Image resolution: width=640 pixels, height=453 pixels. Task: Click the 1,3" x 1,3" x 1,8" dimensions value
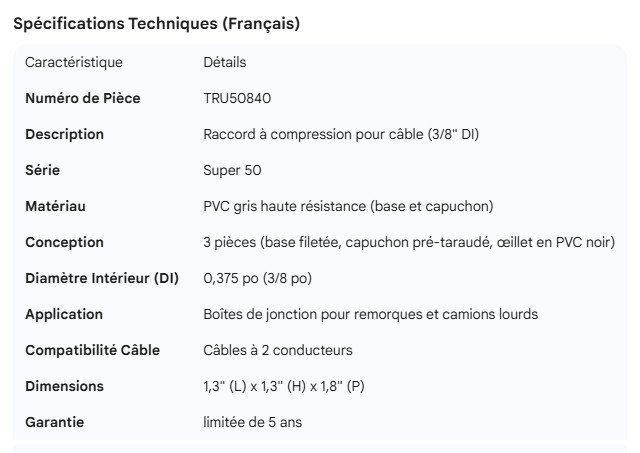pyautogui.click(x=284, y=386)
